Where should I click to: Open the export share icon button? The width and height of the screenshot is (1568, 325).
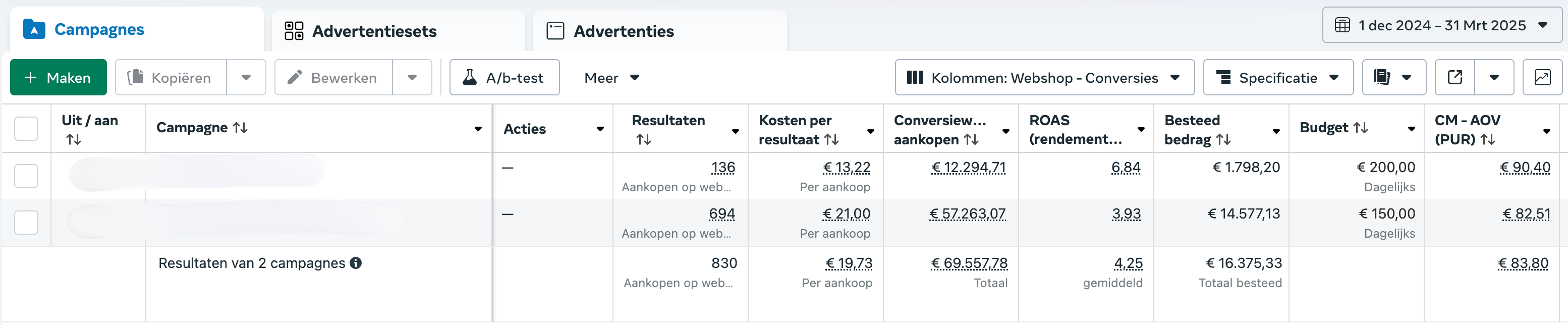coord(1455,77)
